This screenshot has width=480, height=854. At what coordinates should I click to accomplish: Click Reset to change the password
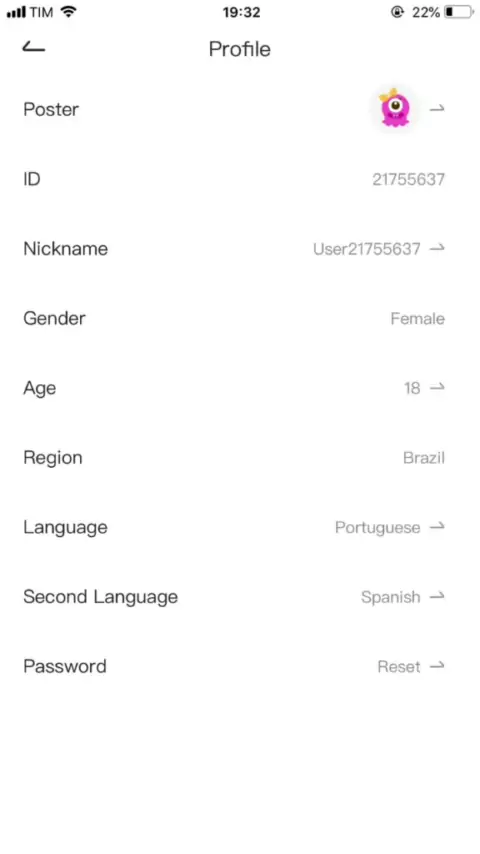click(399, 667)
